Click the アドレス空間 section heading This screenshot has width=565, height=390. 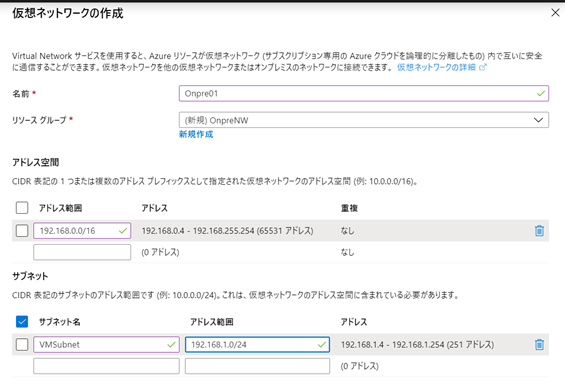coord(36,163)
